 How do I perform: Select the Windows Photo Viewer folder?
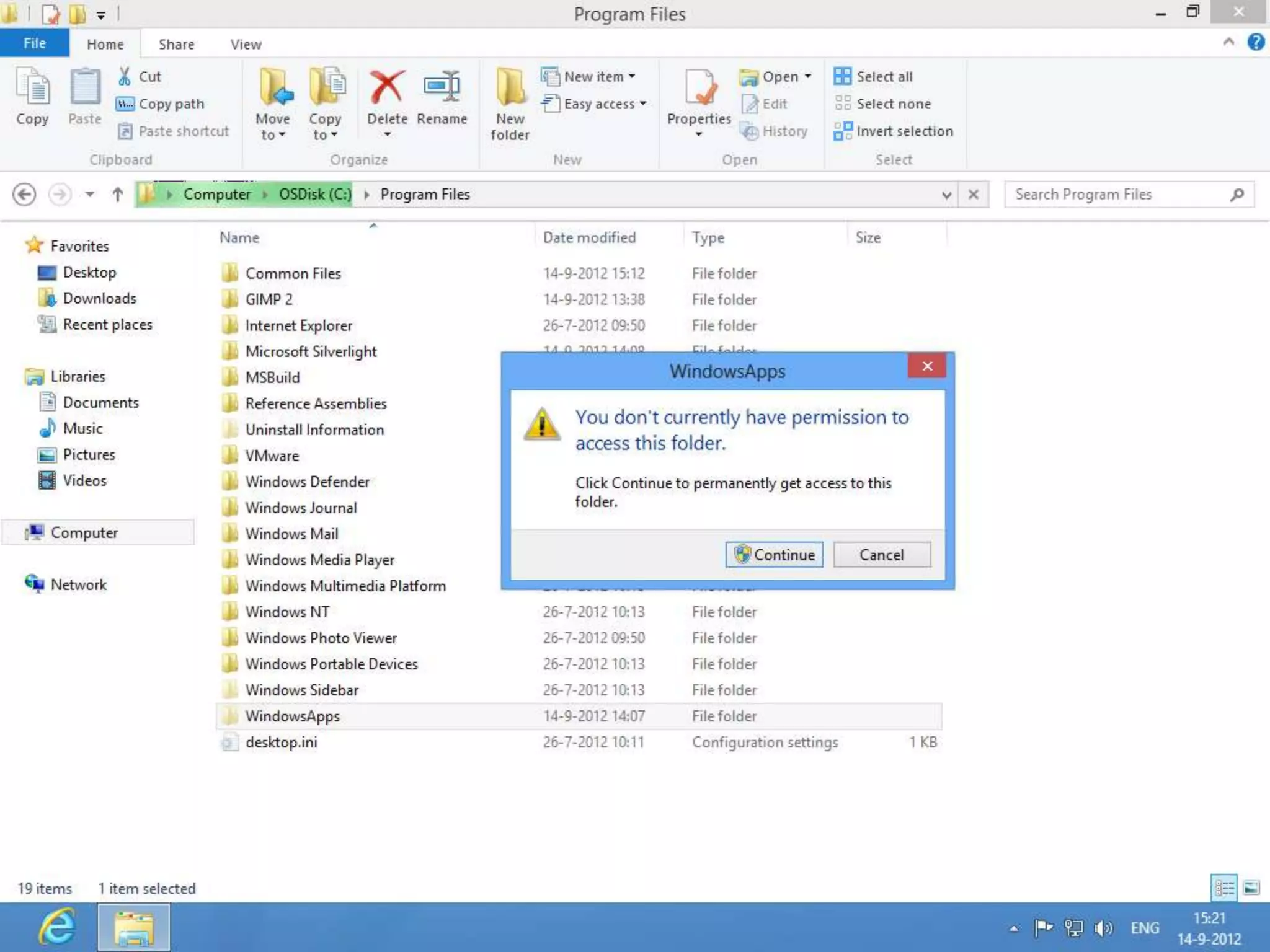pyautogui.click(x=321, y=638)
